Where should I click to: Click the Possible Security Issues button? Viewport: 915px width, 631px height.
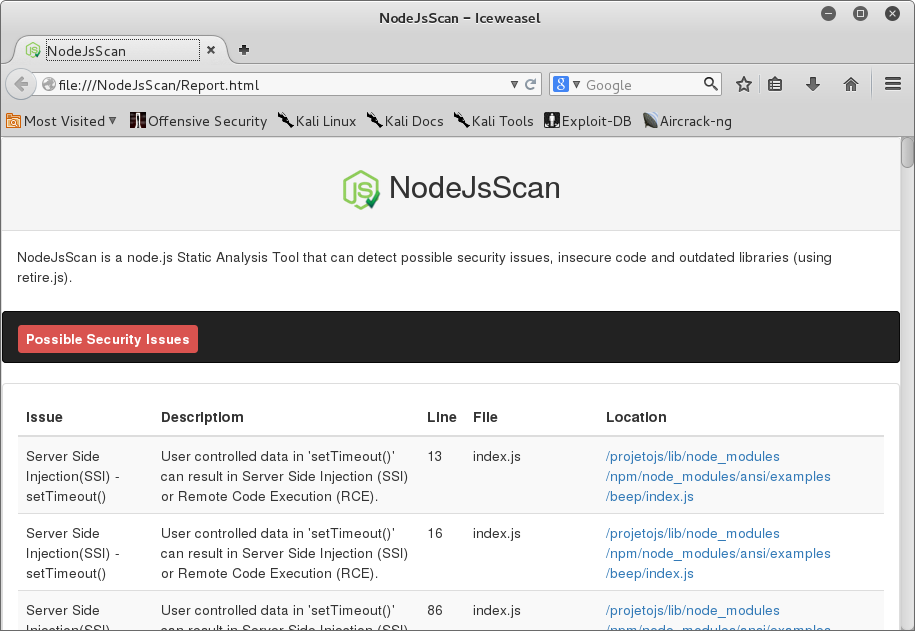(x=108, y=339)
